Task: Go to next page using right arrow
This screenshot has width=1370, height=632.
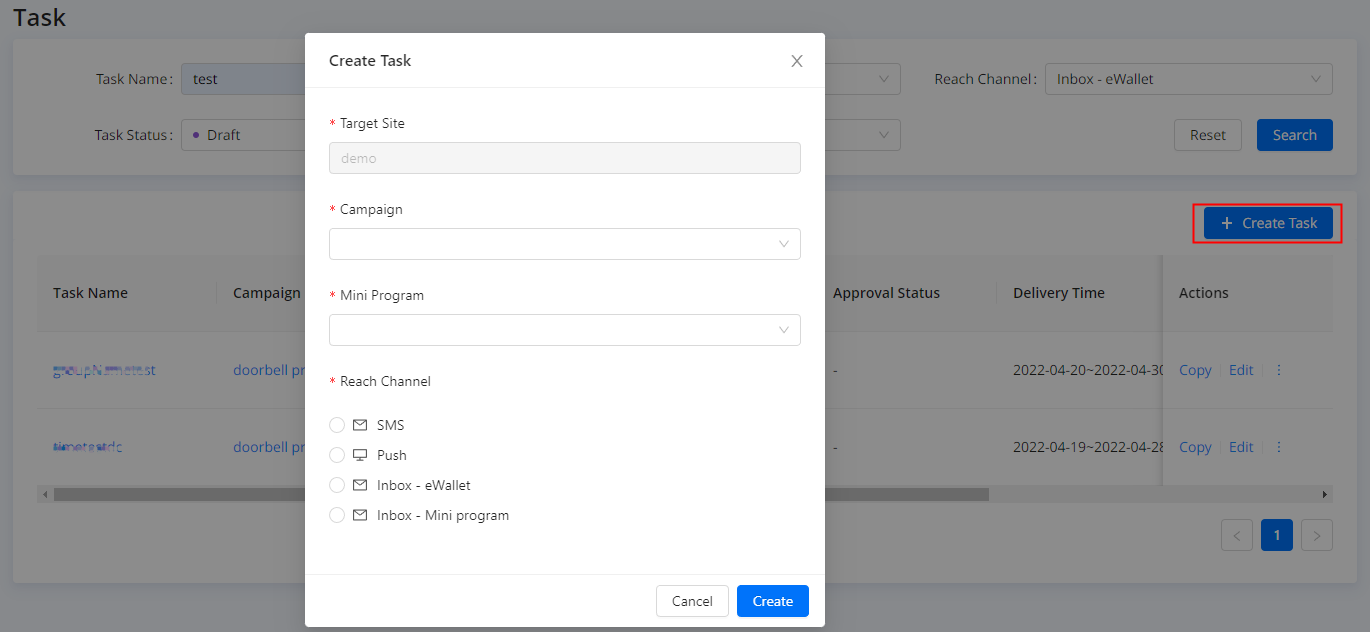Action: [x=1317, y=535]
